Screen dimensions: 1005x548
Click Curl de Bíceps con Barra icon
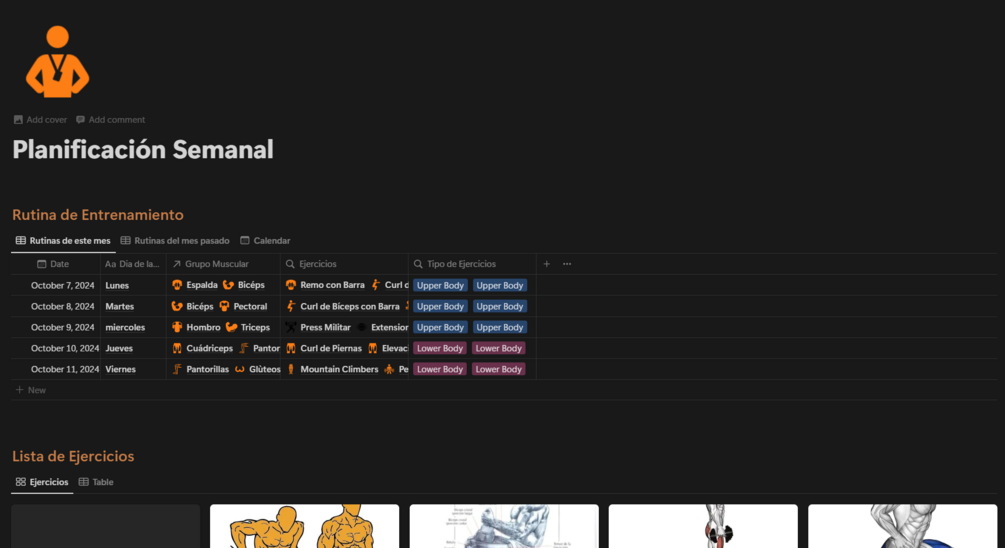[291, 306]
